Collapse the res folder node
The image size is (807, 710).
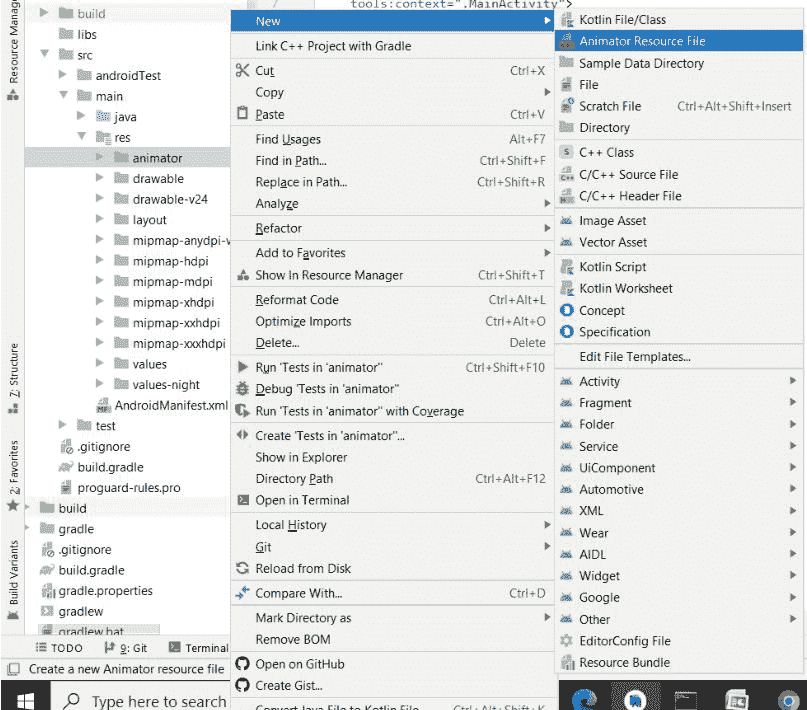(81, 138)
